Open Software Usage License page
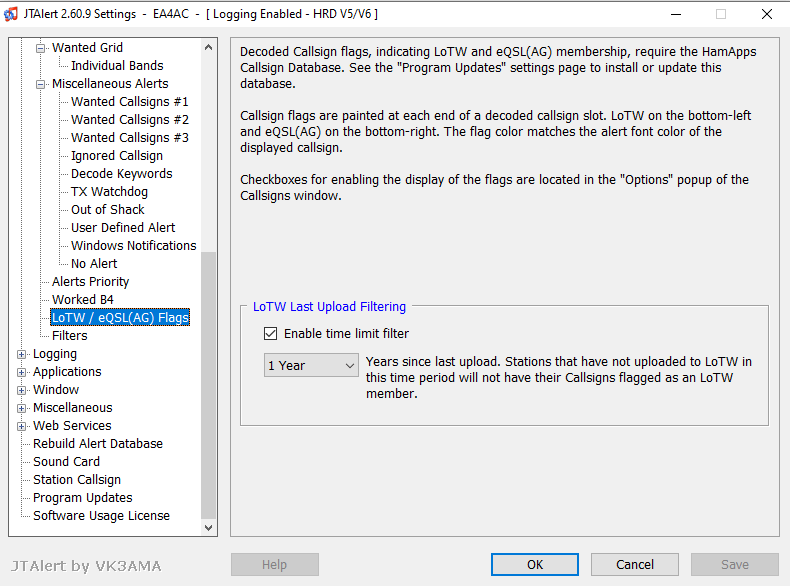Image resolution: width=790 pixels, height=586 pixels. coord(101,516)
